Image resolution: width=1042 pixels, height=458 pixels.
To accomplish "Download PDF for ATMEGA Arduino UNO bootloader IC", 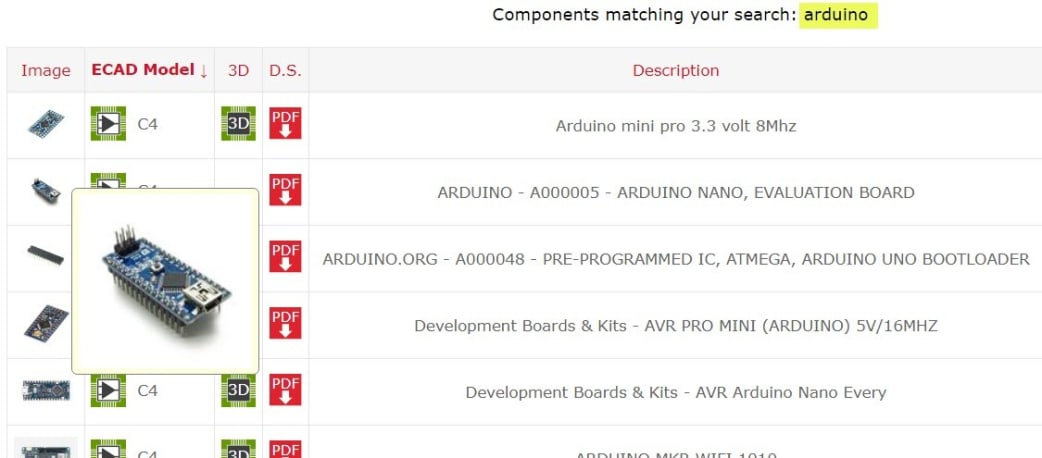I will [285, 257].
